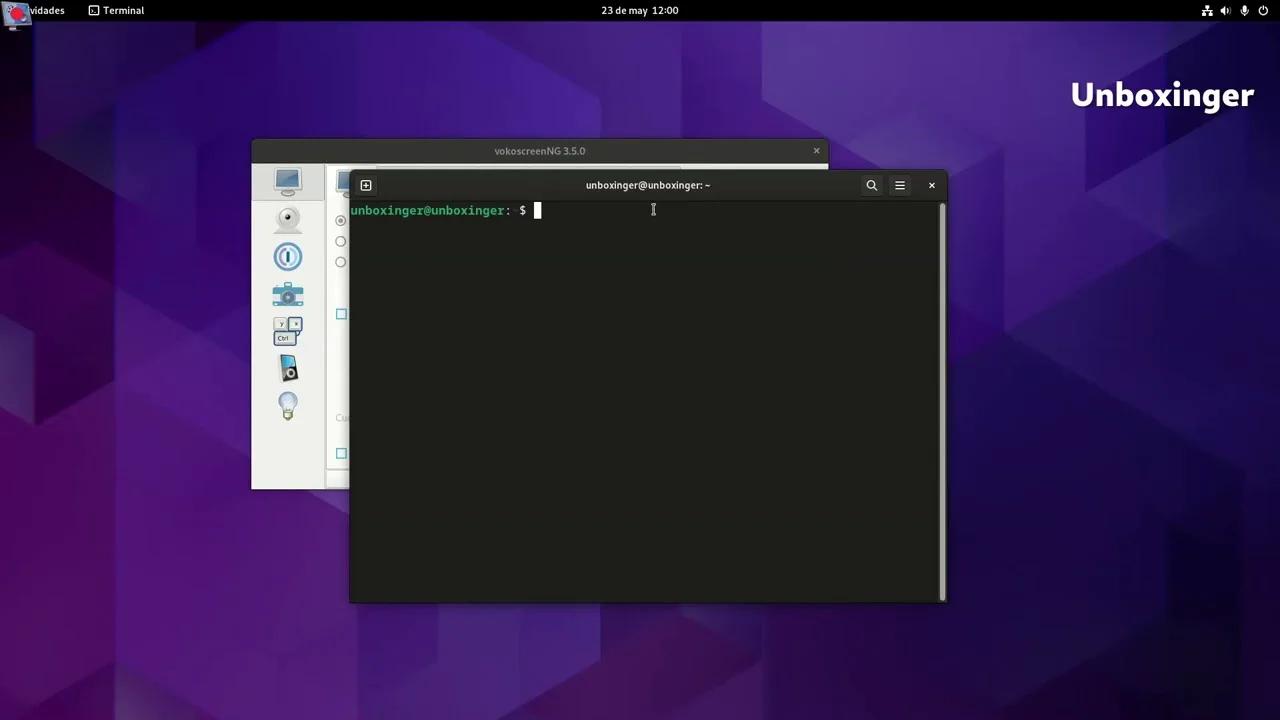Open the Webcam tab in vokoscreenNG sidebar
The height and width of the screenshot is (720, 1280).
pos(287,218)
